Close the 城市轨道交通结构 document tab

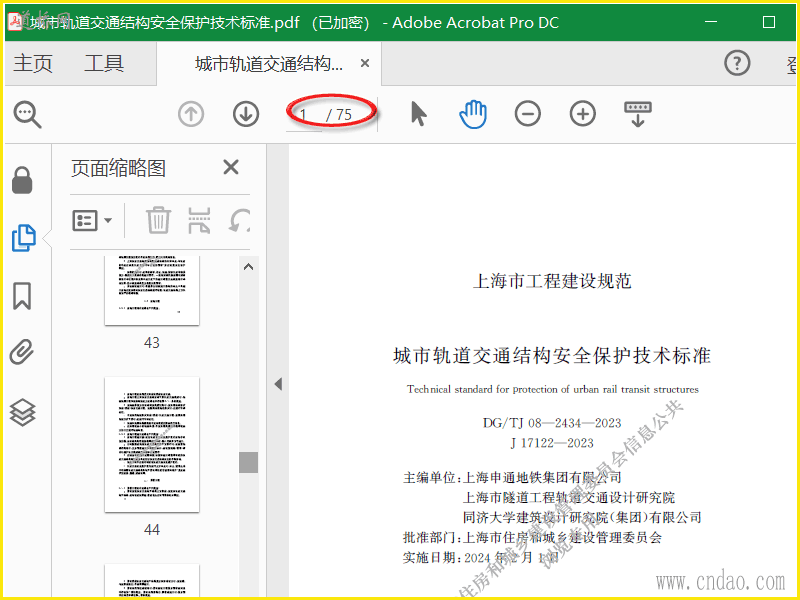point(365,63)
